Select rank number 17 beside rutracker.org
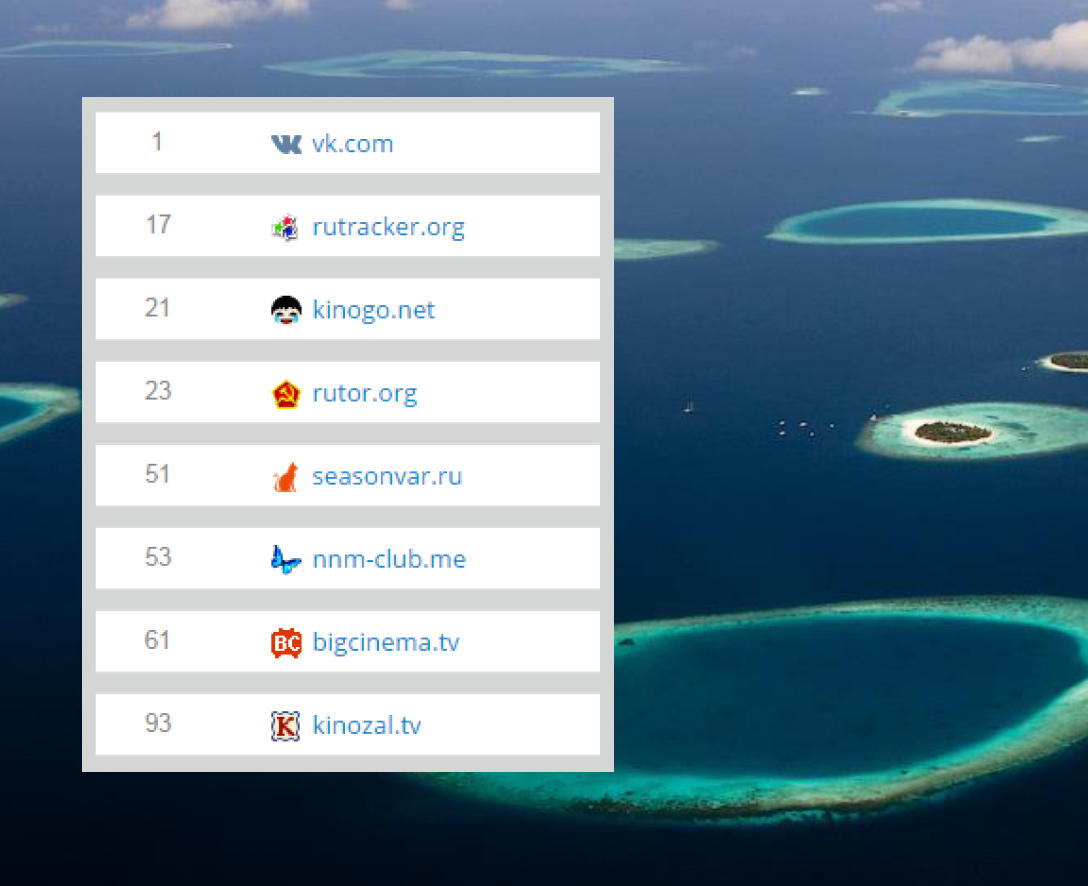 click(158, 224)
